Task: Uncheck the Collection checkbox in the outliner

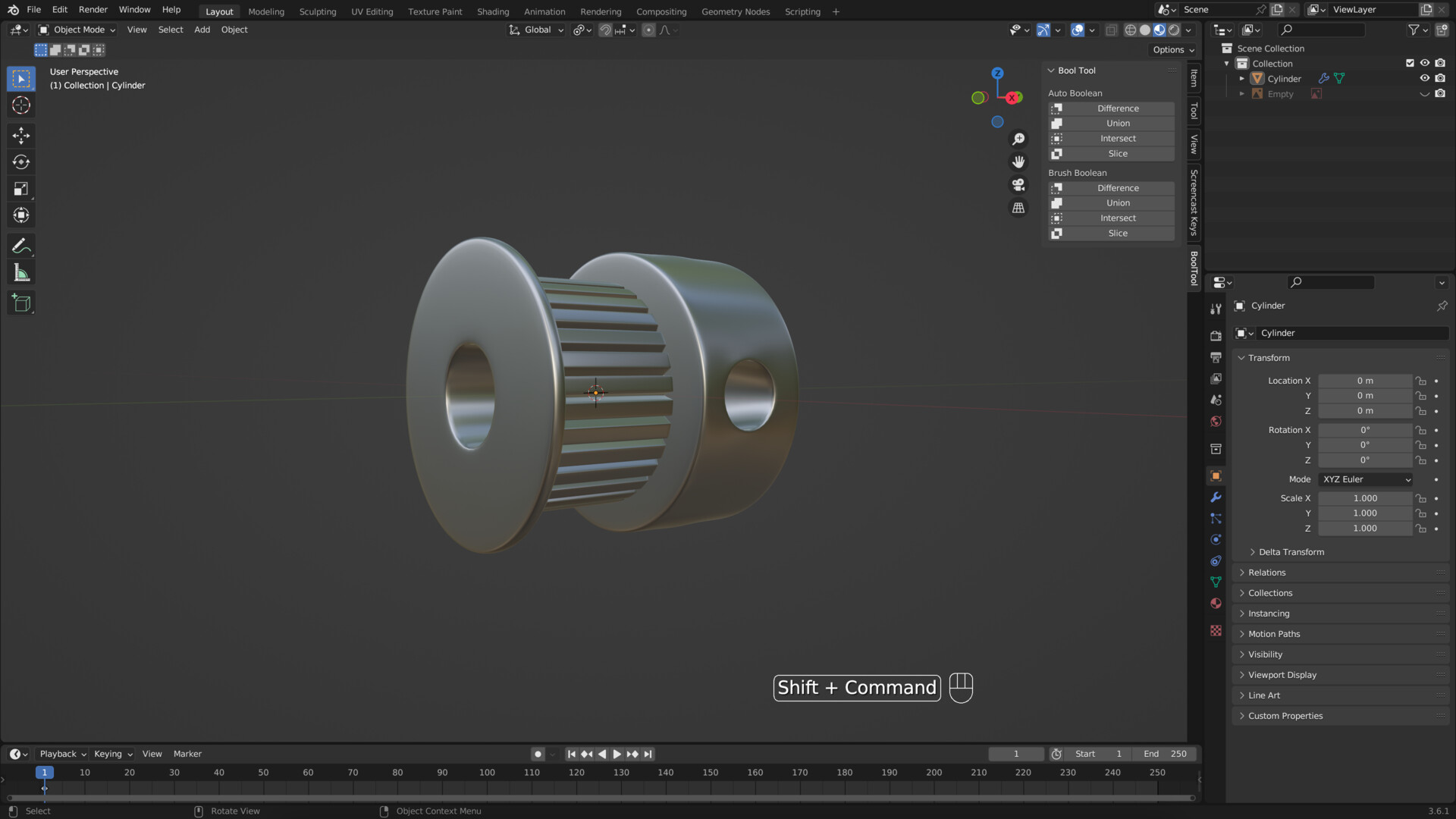Action: pos(1409,63)
